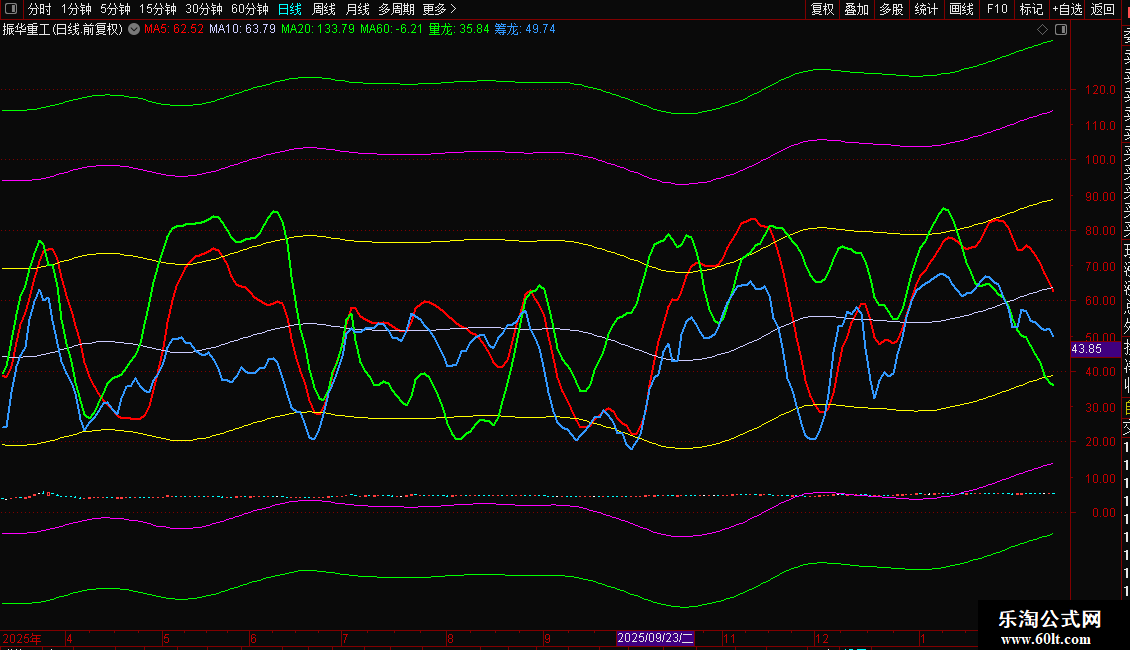Click the panel layout icon at top-left
Viewport: 1130px width, 650px height.
(11, 9)
